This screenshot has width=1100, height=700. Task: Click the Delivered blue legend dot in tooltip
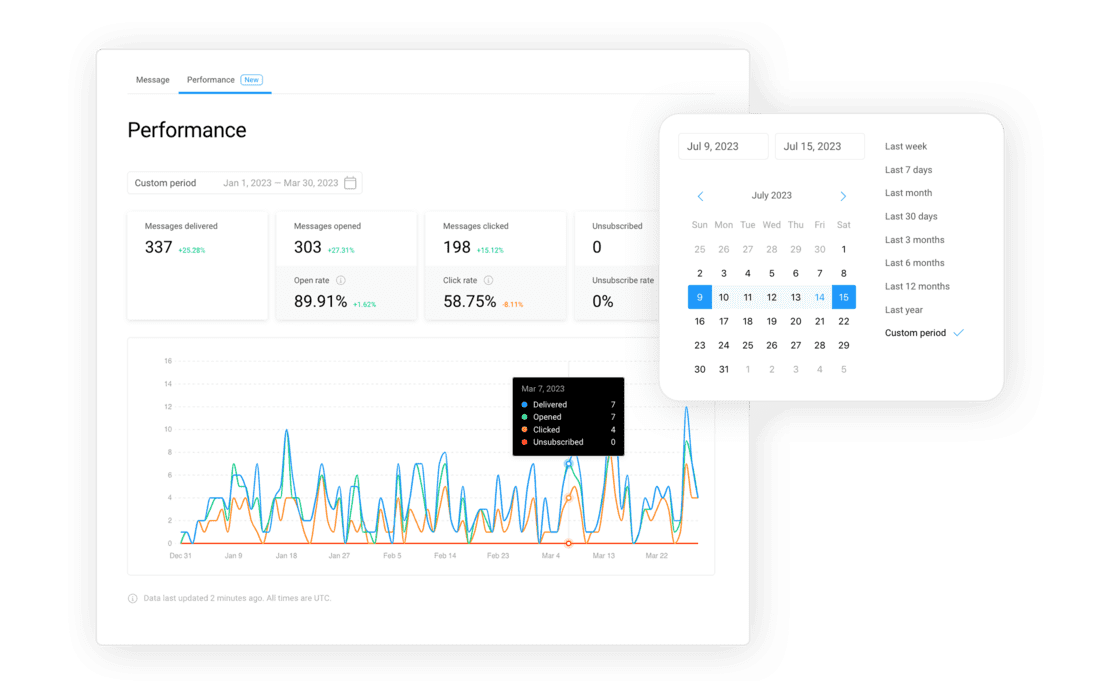524,405
